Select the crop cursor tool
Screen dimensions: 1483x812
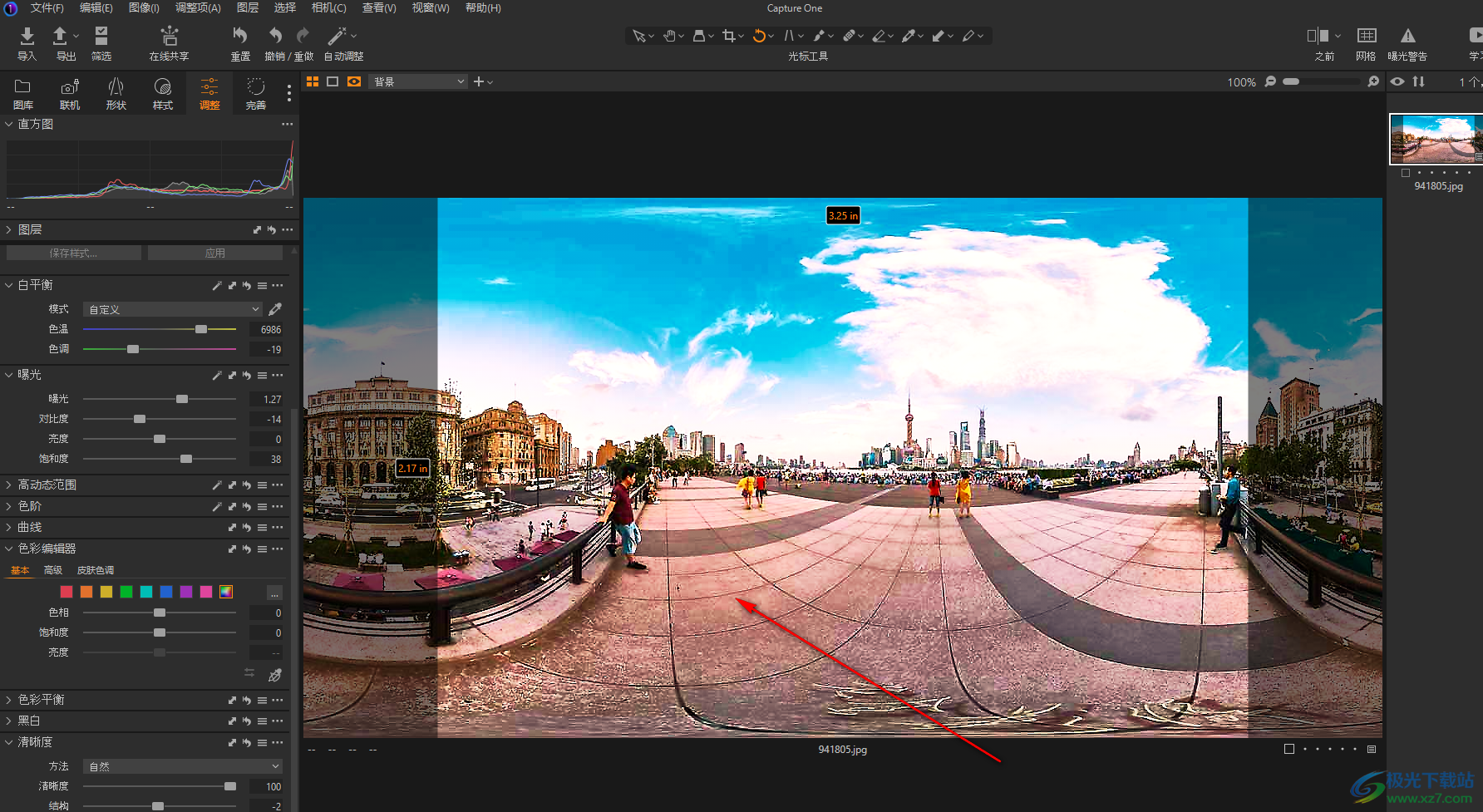tap(729, 36)
